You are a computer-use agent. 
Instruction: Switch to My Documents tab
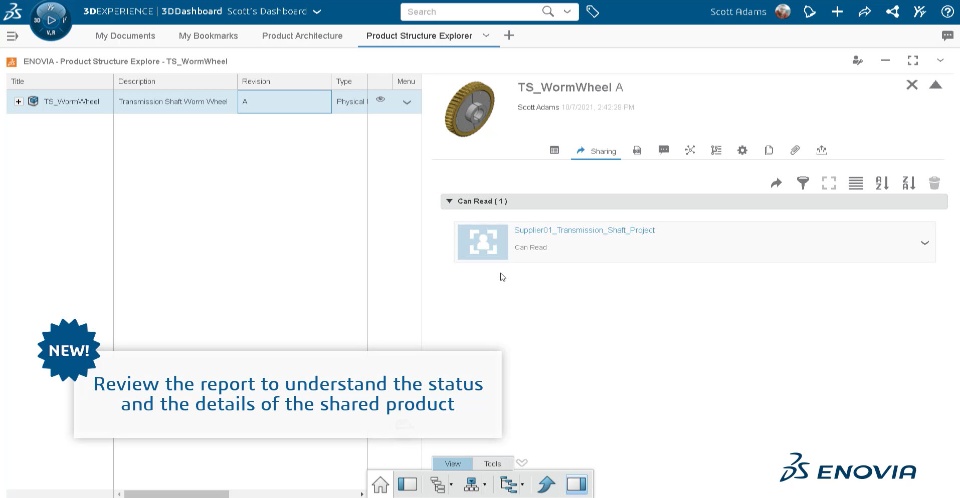pyautogui.click(x=125, y=36)
